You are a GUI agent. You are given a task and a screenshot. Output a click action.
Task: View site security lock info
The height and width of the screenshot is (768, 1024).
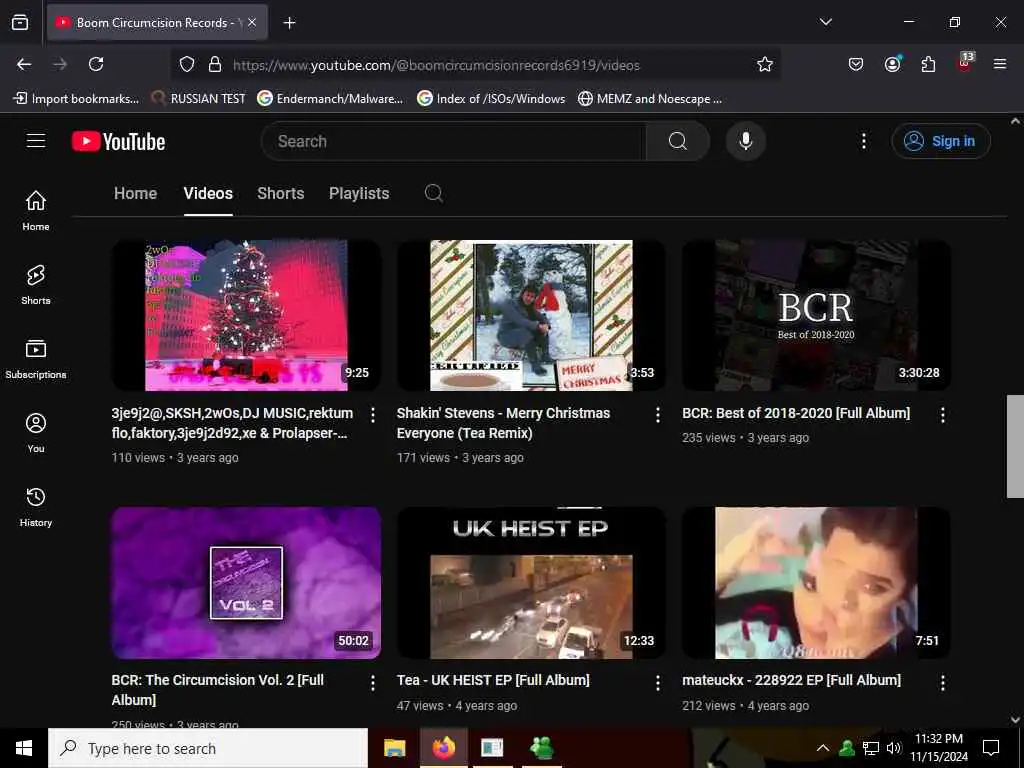click(x=215, y=64)
